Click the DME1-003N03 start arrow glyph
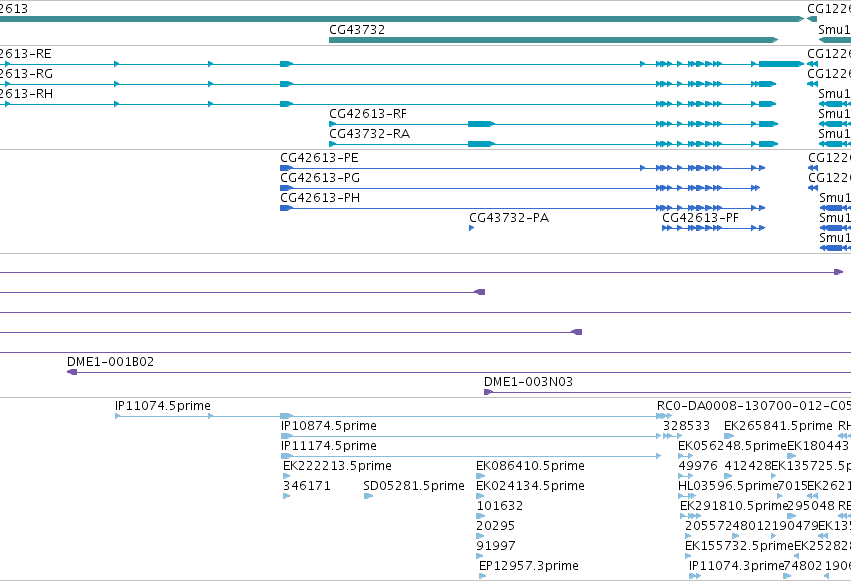This screenshot has height=581, width=851. pyautogui.click(x=488, y=392)
